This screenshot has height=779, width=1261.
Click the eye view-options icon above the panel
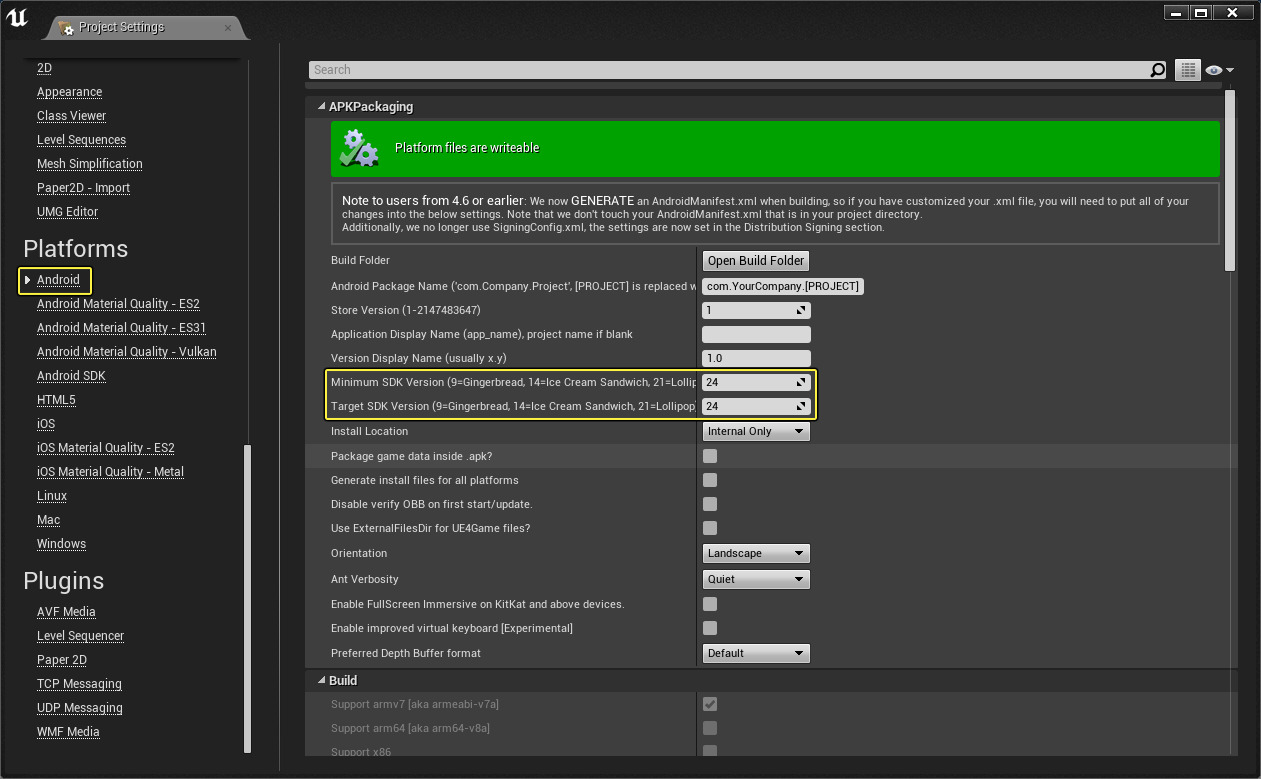[x=1214, y=70]
